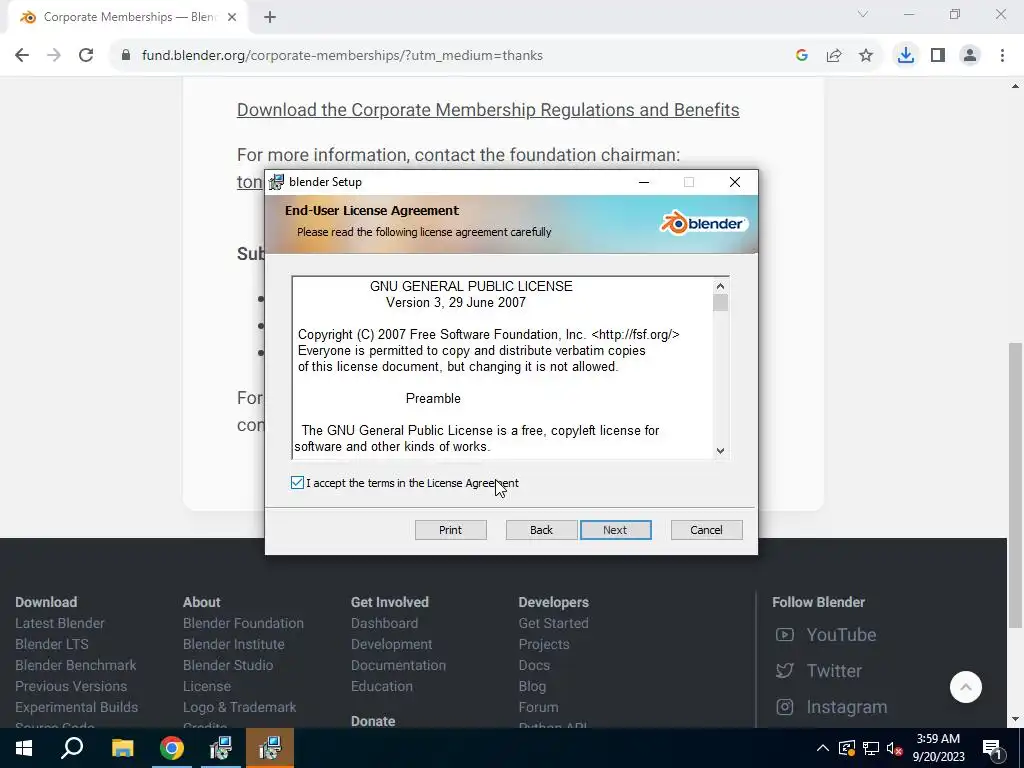Open Education footer link
Image resolution: width=1024 pixels, height=768 pixels.
coord(382,686)
